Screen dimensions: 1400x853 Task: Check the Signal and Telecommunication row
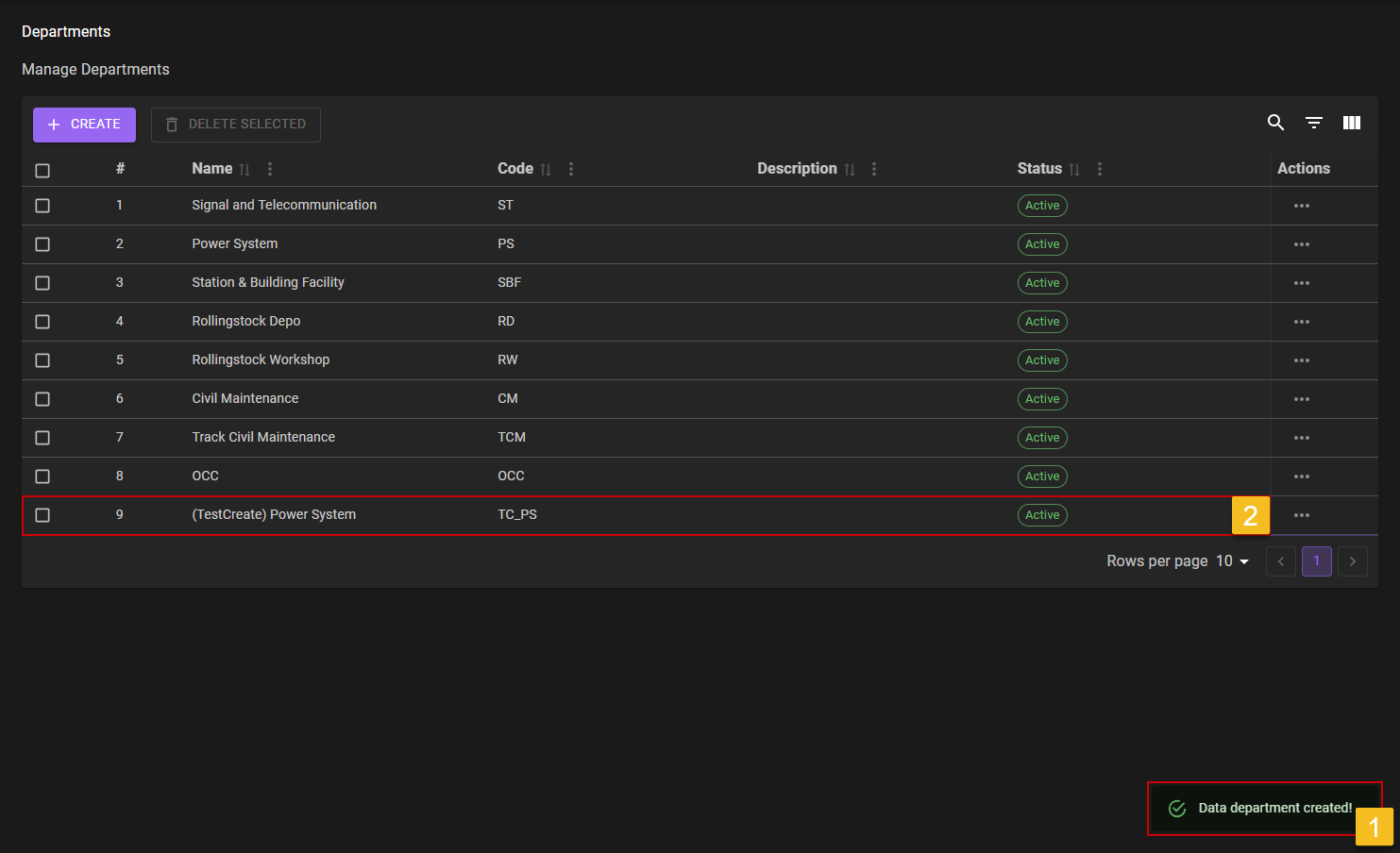tap(42, 206)
